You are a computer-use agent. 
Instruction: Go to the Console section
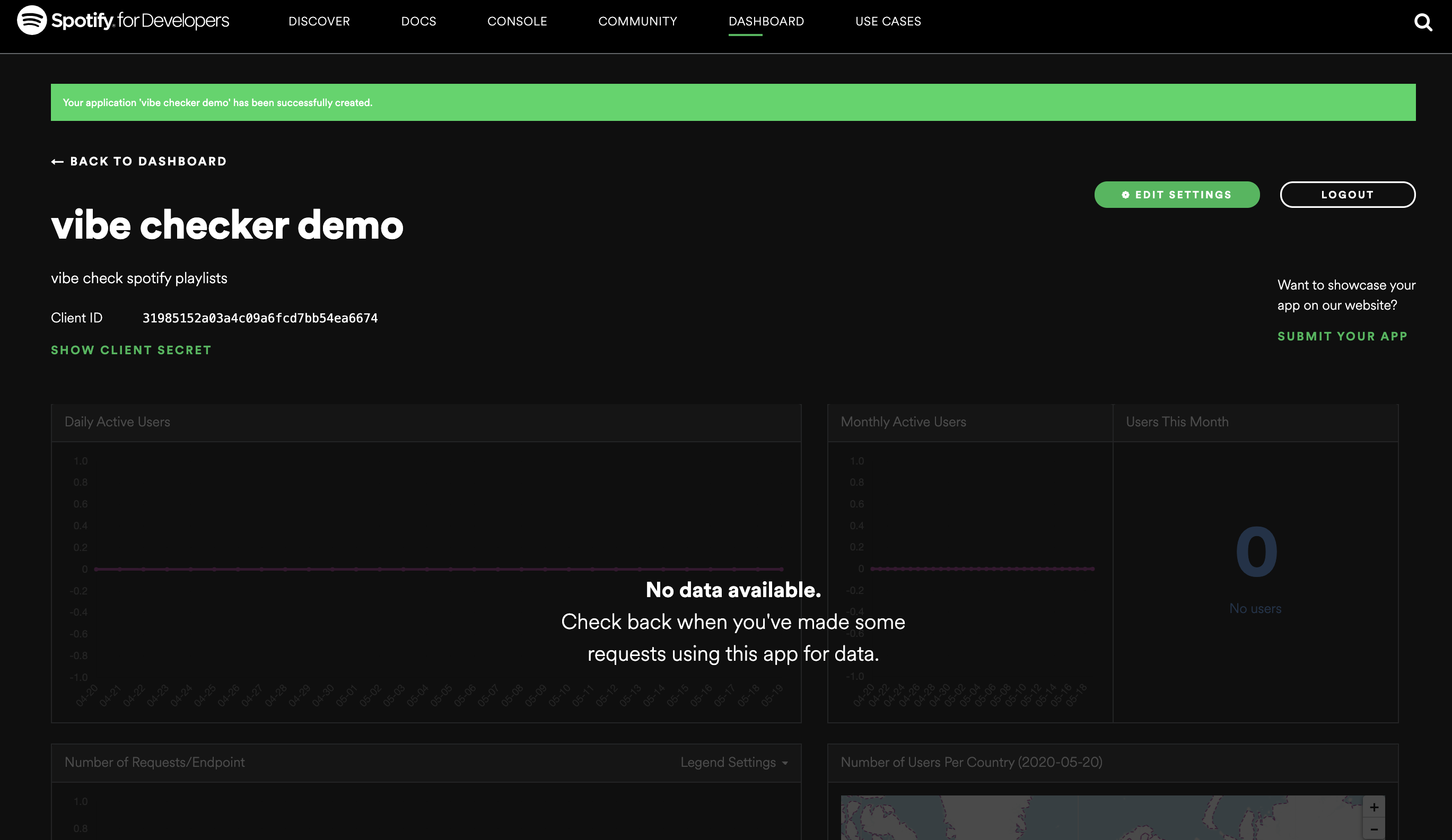point(517,21)
